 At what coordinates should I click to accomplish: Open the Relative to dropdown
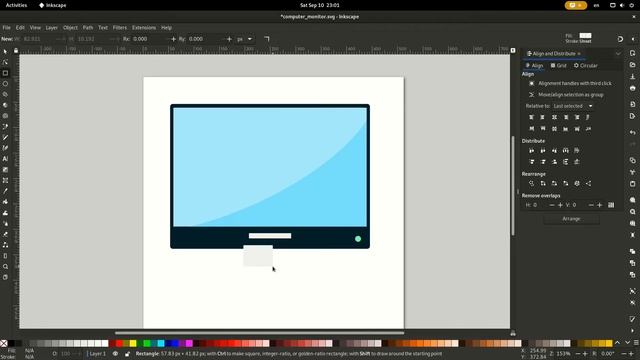pos(573,106)
